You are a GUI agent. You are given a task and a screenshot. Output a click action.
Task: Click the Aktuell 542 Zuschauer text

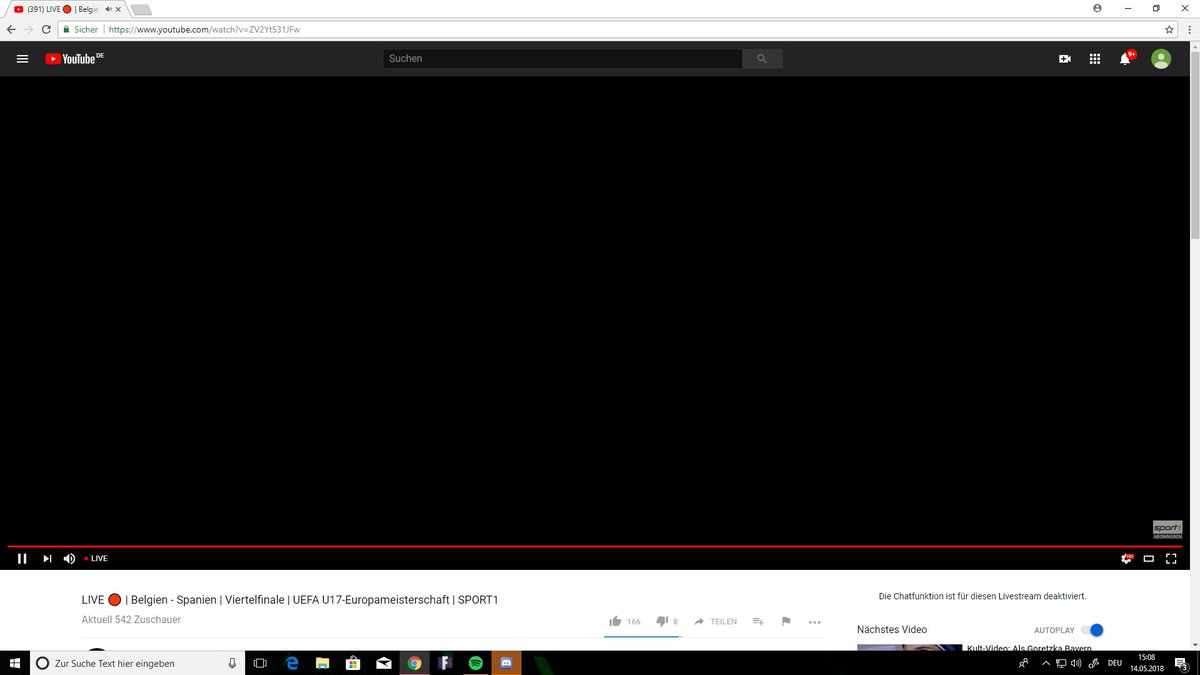131,620
